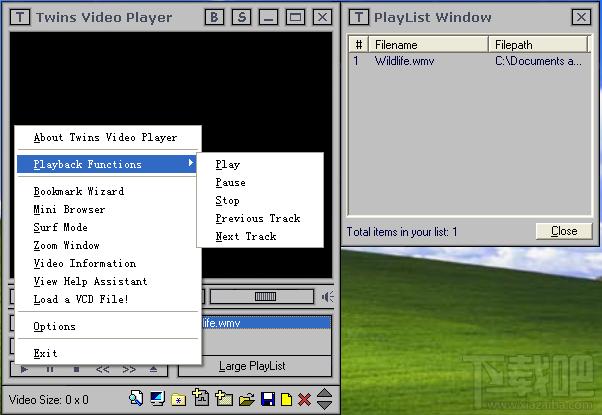Click the Close button in PlayList Window

[x=564, y=231]
